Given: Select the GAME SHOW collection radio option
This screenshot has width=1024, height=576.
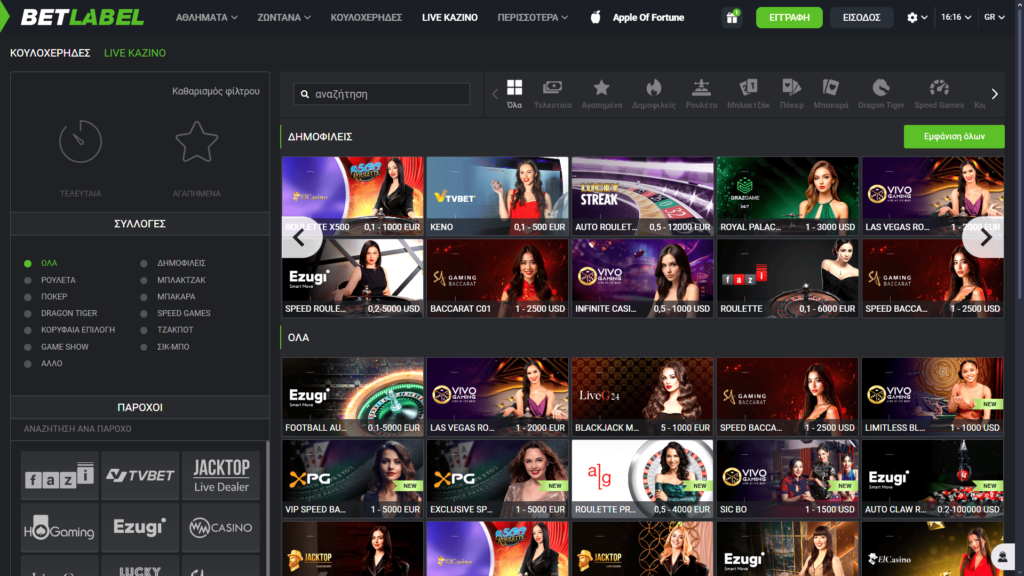Looking at the screenshot, I should click(x=64, y=347).
